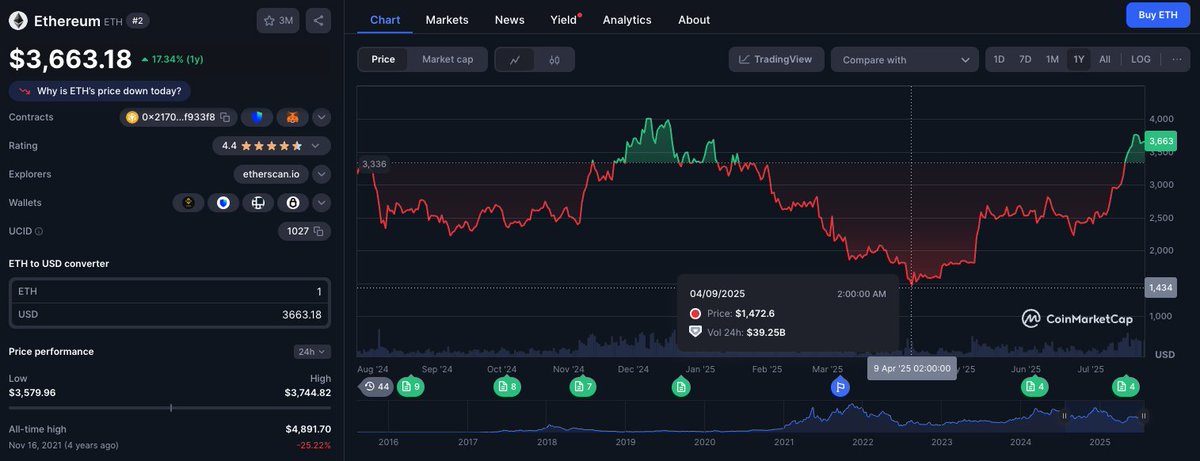The image size is (1200, 461).
Task: Click the blue flag event marker
Action: (x=840, y=386)
